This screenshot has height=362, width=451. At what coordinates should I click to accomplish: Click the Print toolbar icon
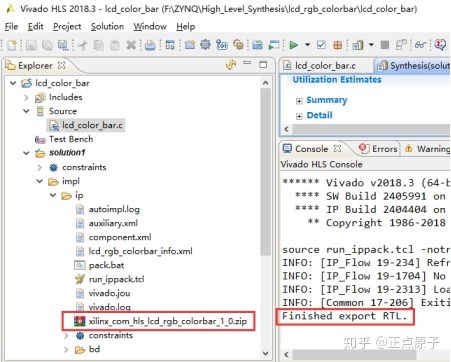click(x=150, y=45)
